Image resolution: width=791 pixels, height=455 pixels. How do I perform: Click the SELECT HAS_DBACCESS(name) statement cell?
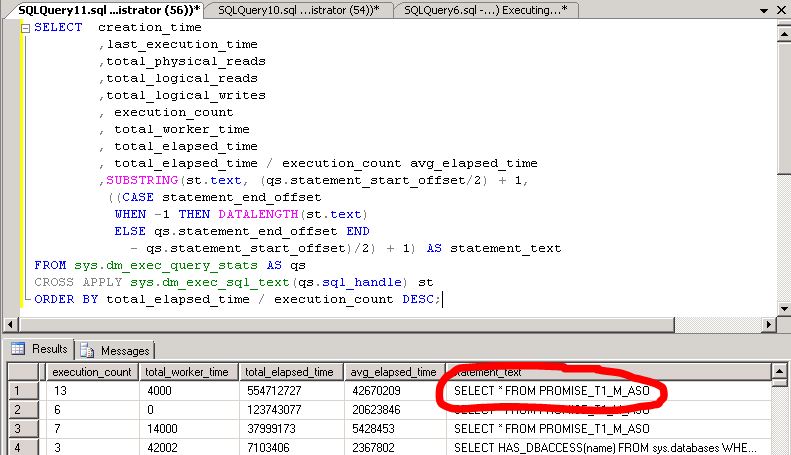coord(608,447)
